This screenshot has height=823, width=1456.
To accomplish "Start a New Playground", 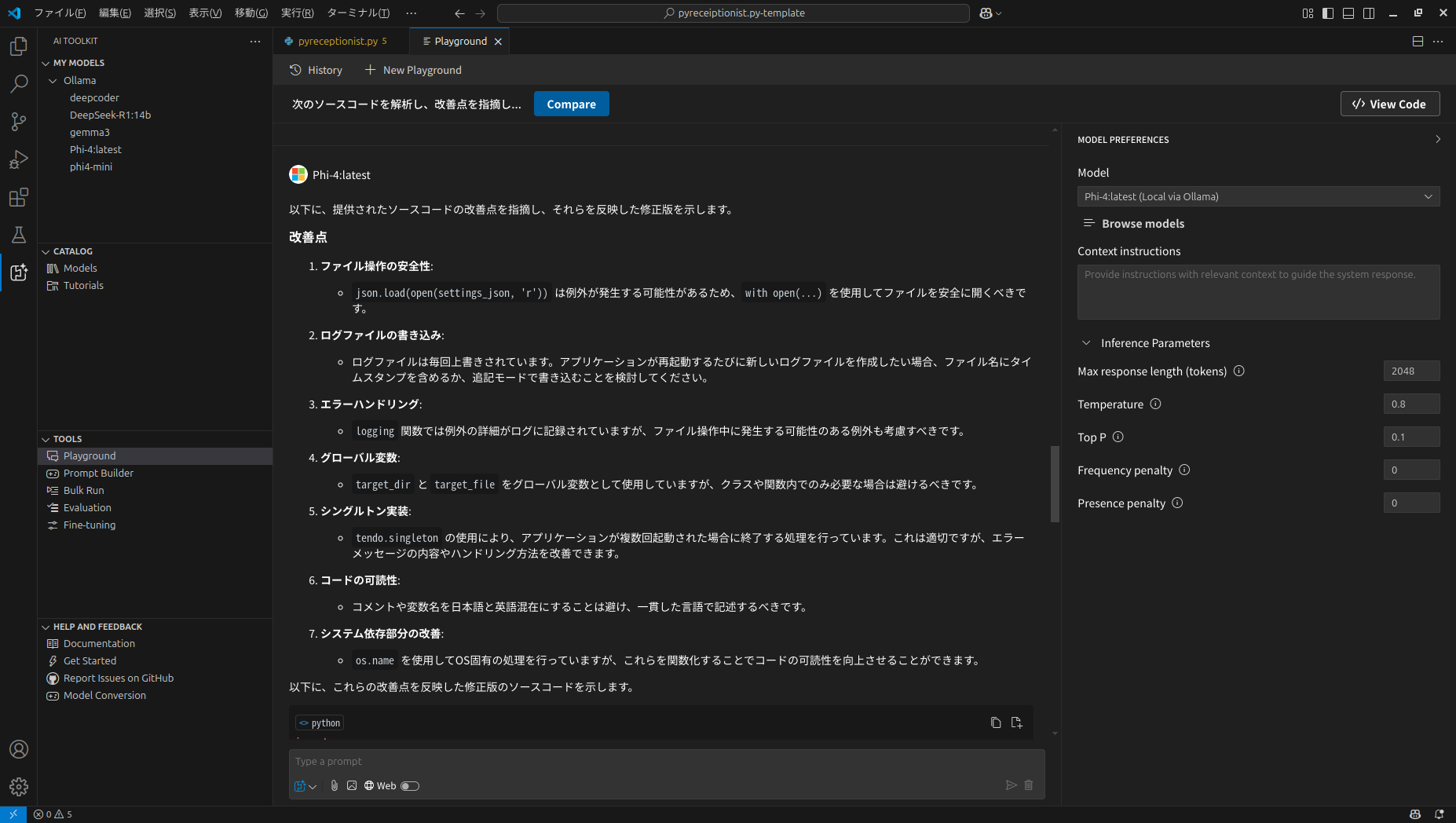I will click(x=413, y=70).
